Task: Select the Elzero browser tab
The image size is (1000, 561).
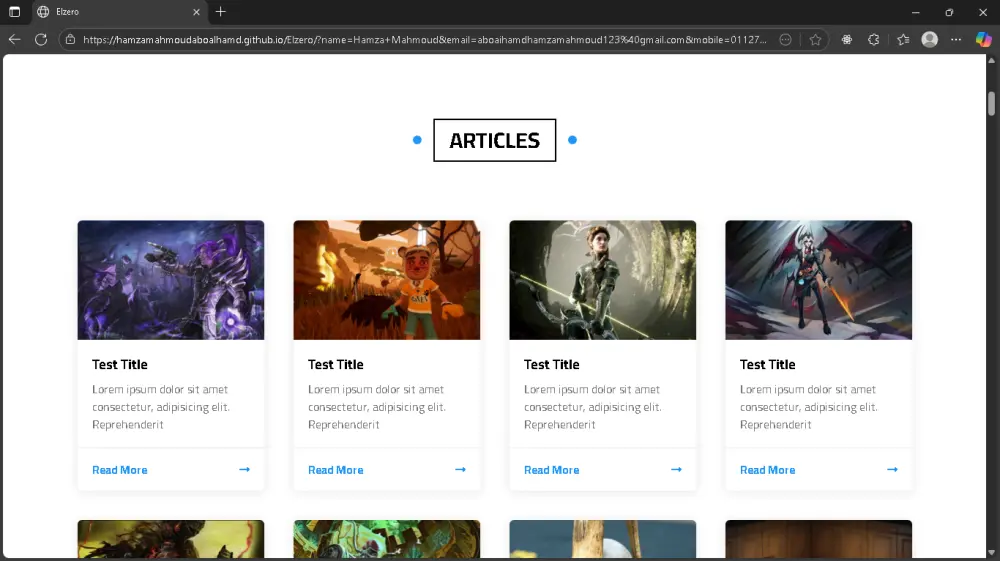Action: (119, 12)
